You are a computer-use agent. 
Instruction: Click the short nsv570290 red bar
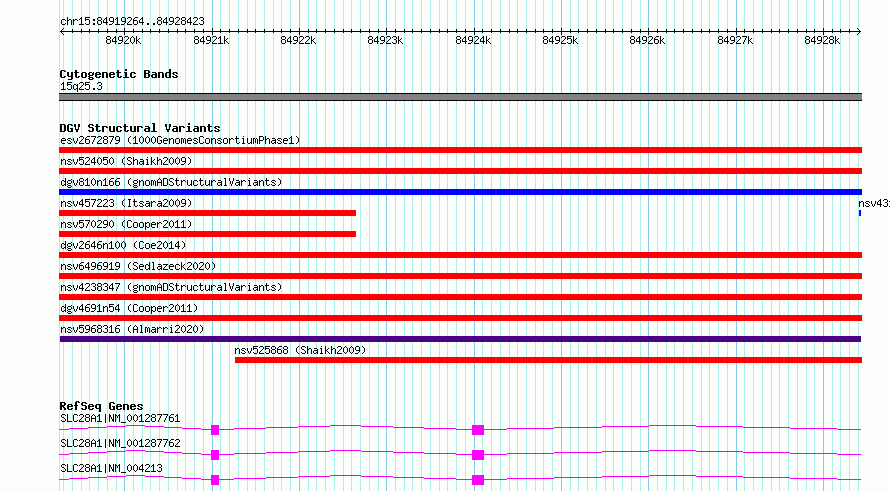click(x=207, y=234)
